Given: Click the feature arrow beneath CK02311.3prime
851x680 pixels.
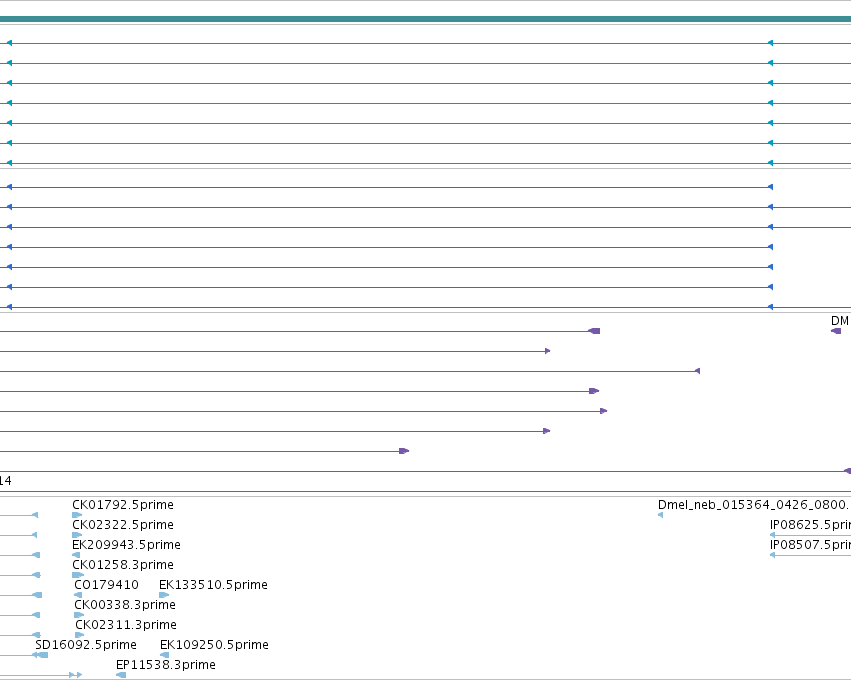Looking at the screenshot, I should pyautogui.click(x=80, y=635).
